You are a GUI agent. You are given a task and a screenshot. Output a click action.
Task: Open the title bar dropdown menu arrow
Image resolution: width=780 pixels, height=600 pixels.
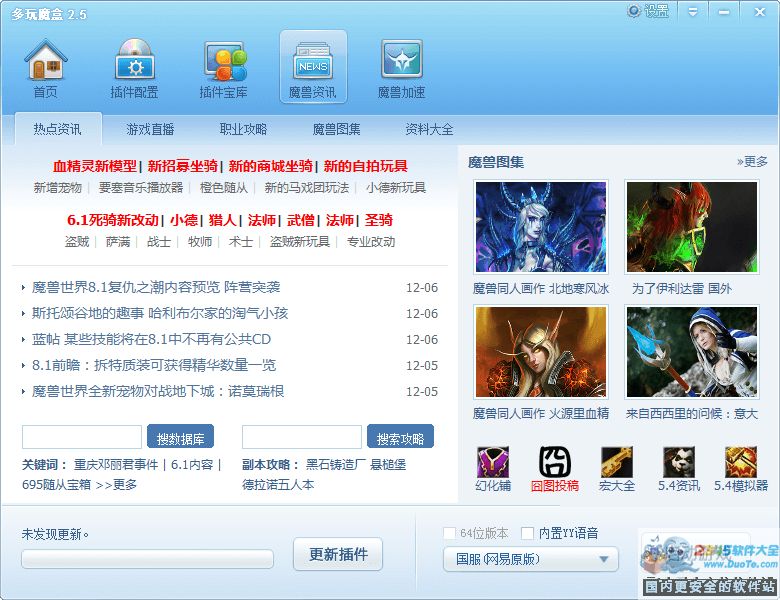(692, 12)
